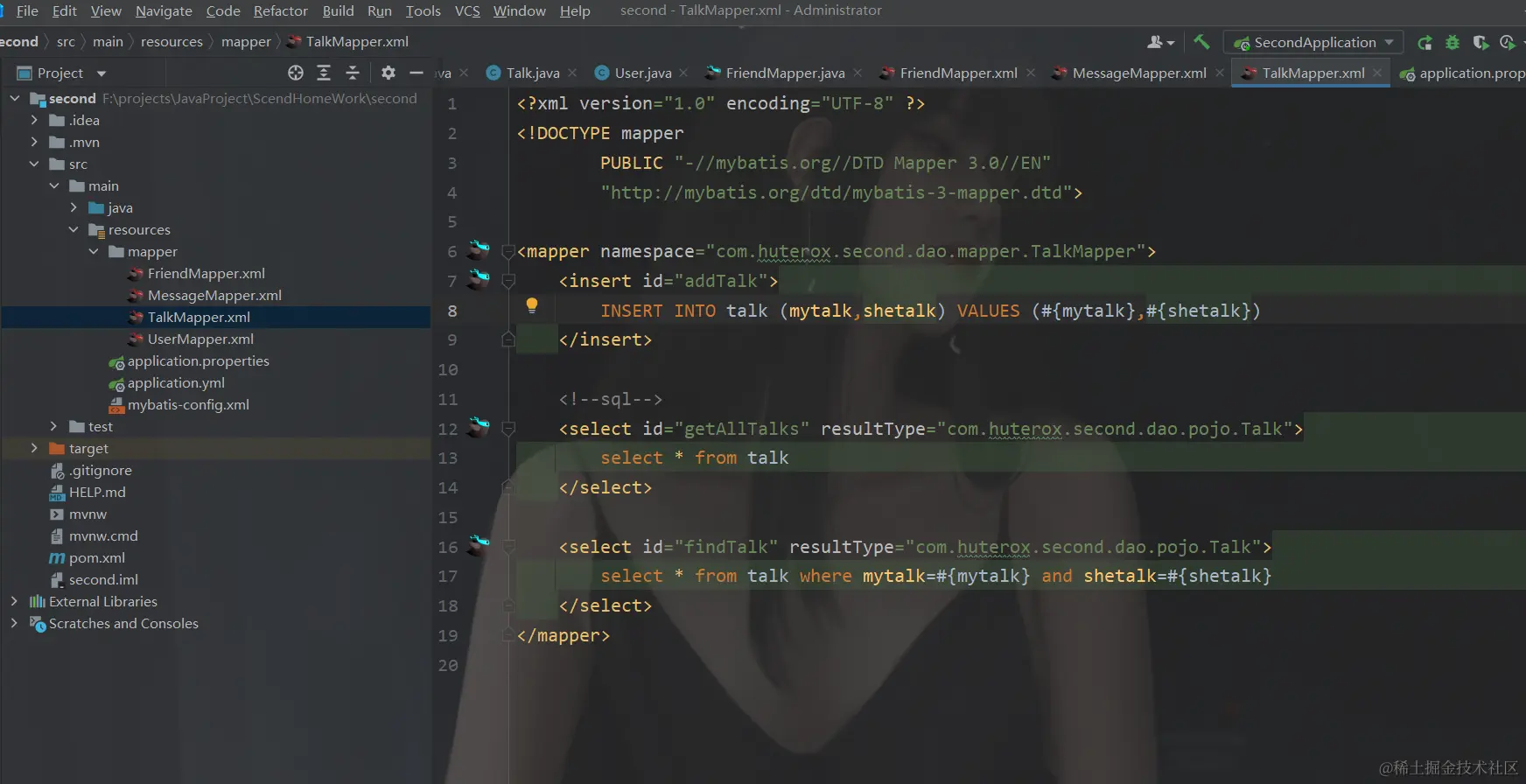The height and width of the screenshot is (784, 1526).
Task: Open the Refactor menu
Action: 280,10
